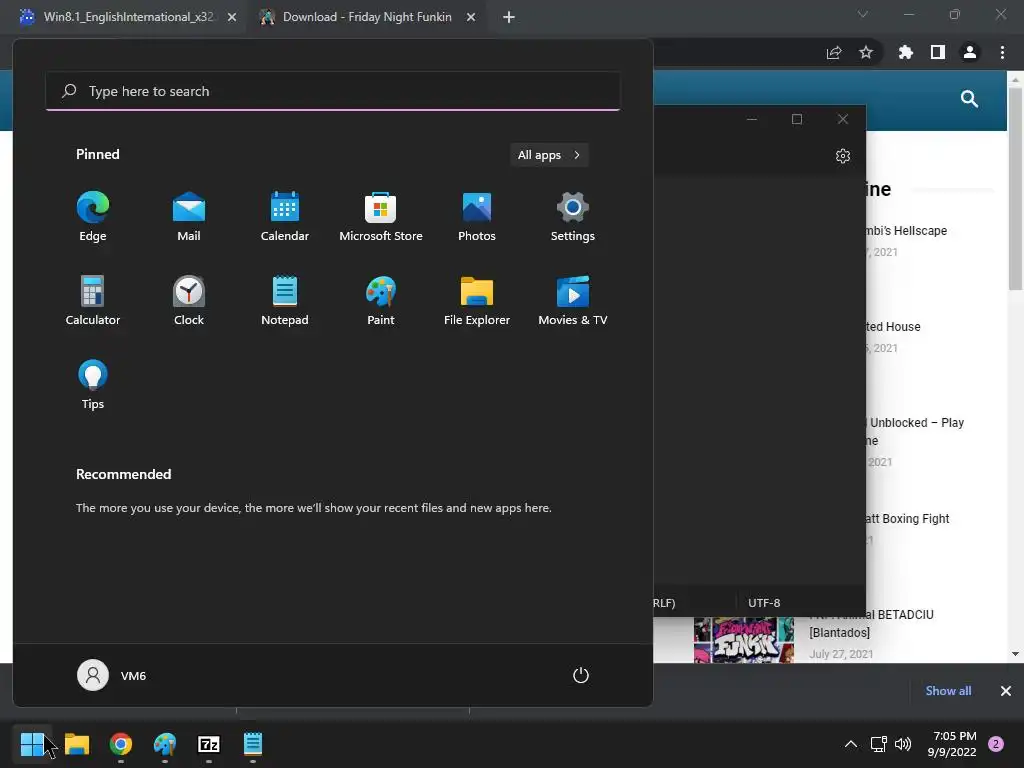Expand the All apps list
Screen dimensions: 1024x768
[x=549, y=155]
